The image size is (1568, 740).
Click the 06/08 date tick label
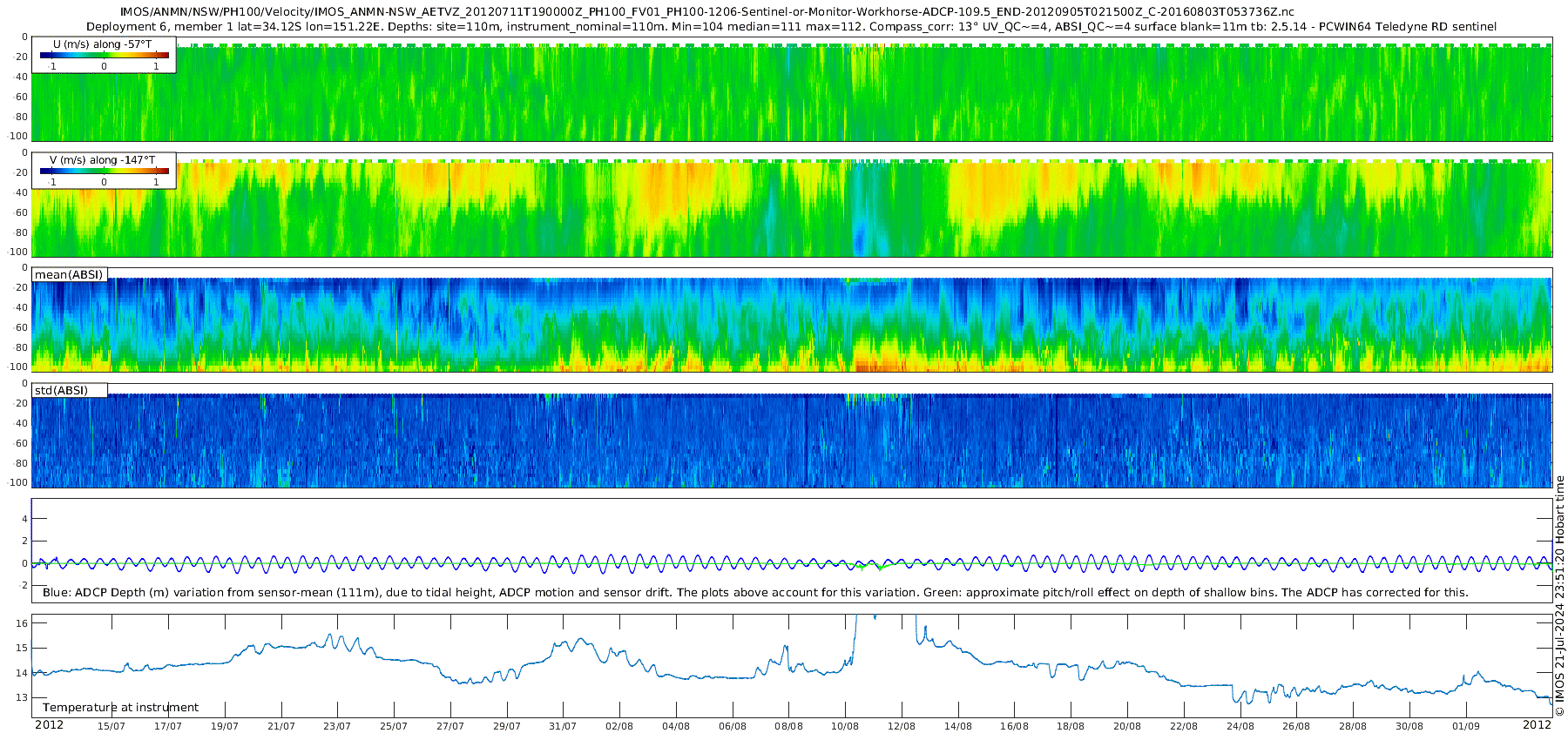pyautogui.click(x=733, y=726)
